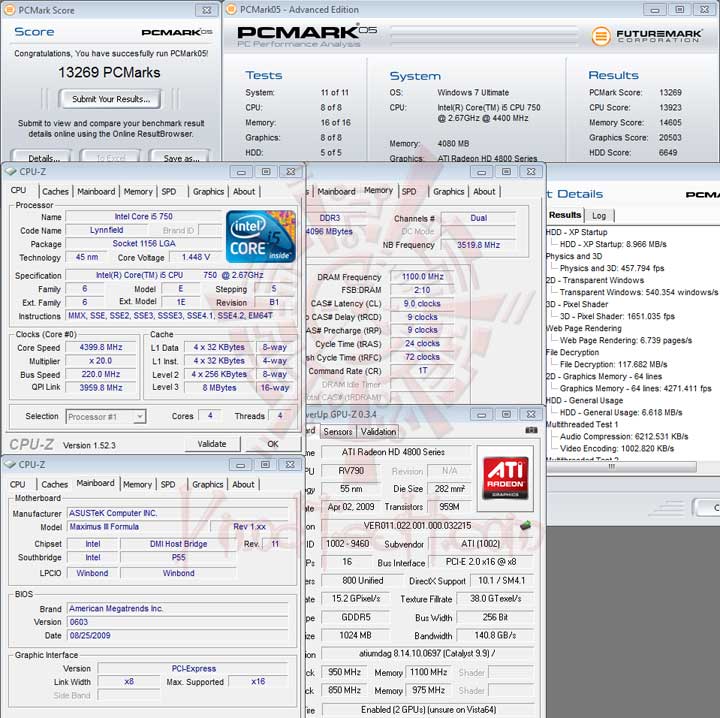
Task: Select the Results tab in Result Details
Action: (565, 215)
